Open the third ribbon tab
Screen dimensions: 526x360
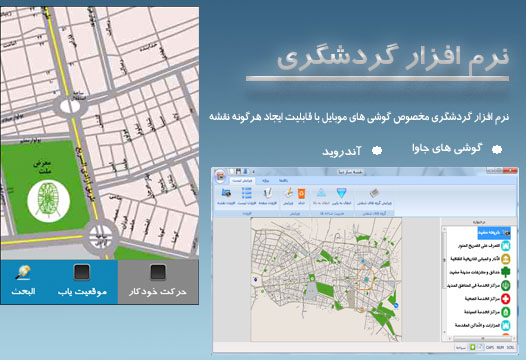tap(283, 181)
